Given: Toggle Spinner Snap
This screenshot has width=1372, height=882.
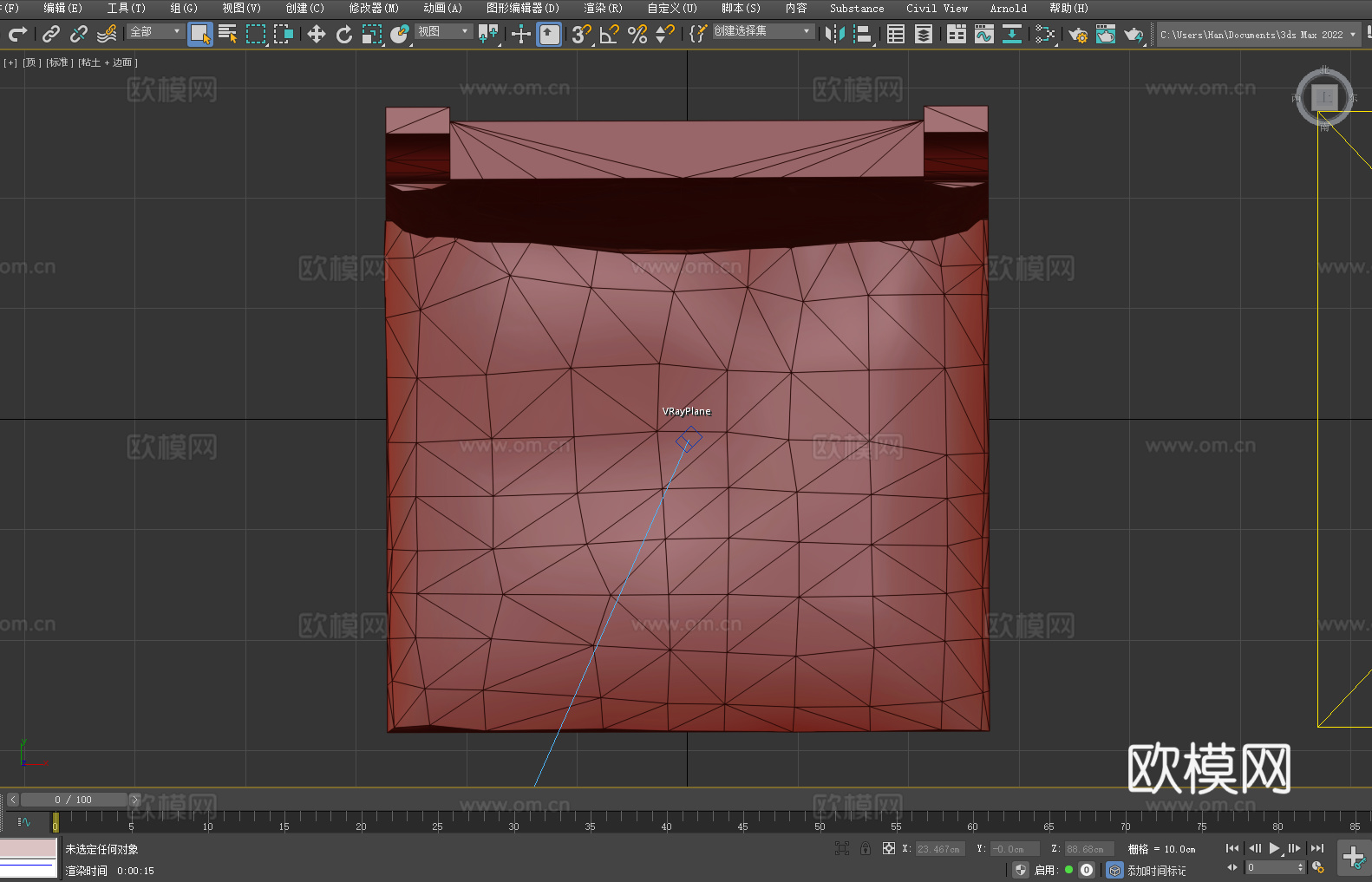Looking at the screenshot, I should tap(665, 34).
